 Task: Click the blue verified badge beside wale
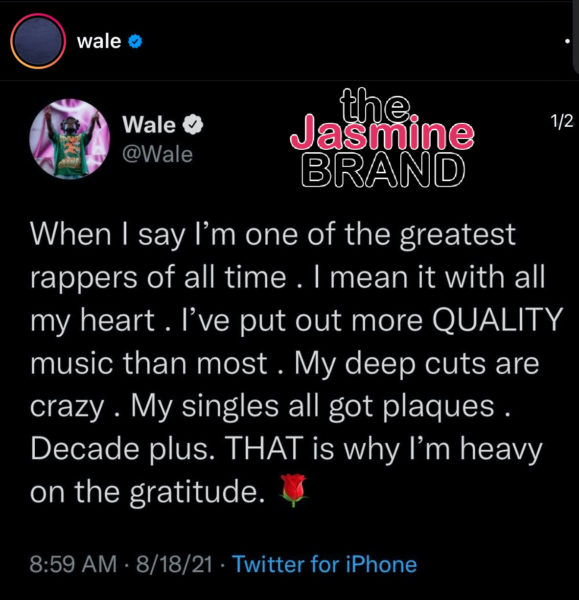135,41
